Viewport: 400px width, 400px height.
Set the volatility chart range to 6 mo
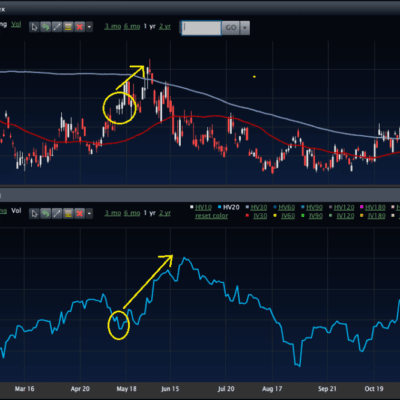pos(132,213)
